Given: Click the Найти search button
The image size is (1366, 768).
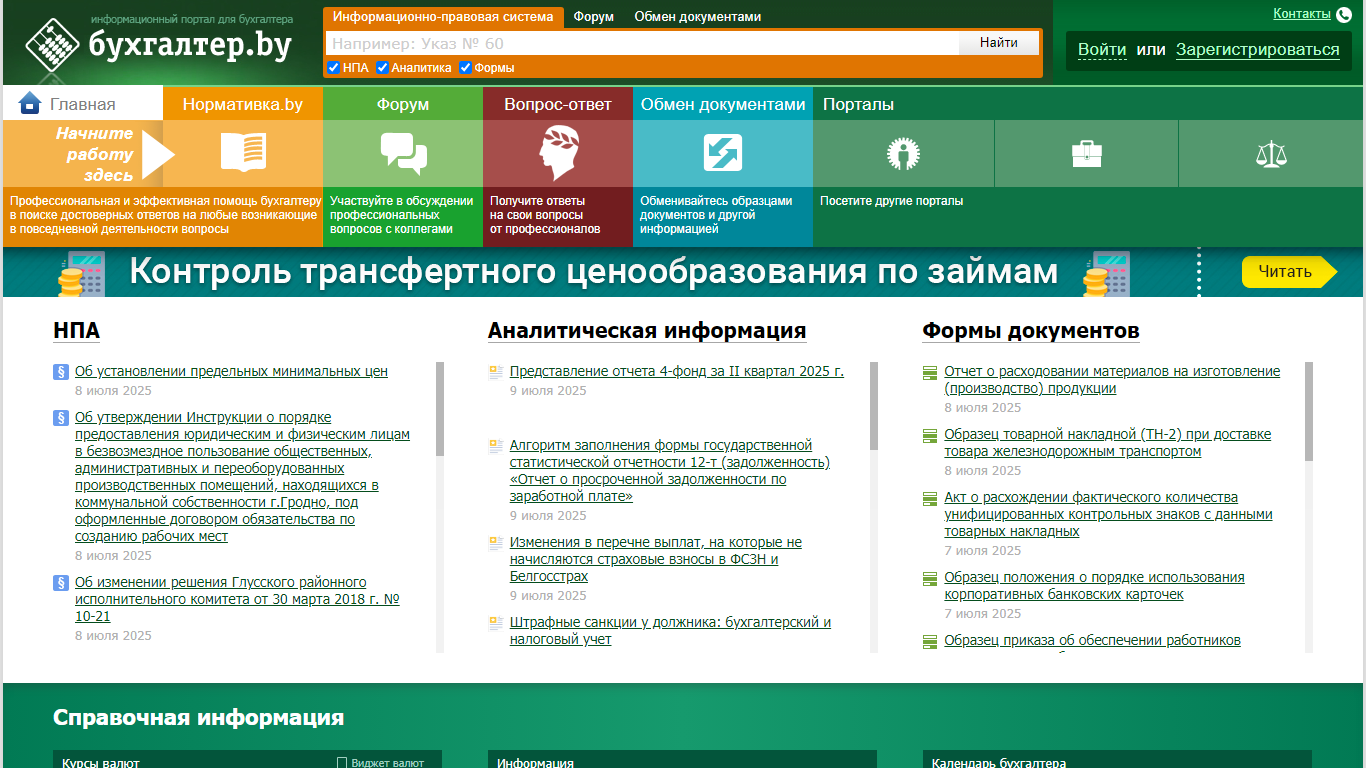Looking at the screenshot, I should pyautogui.click(x=999, y=43).
